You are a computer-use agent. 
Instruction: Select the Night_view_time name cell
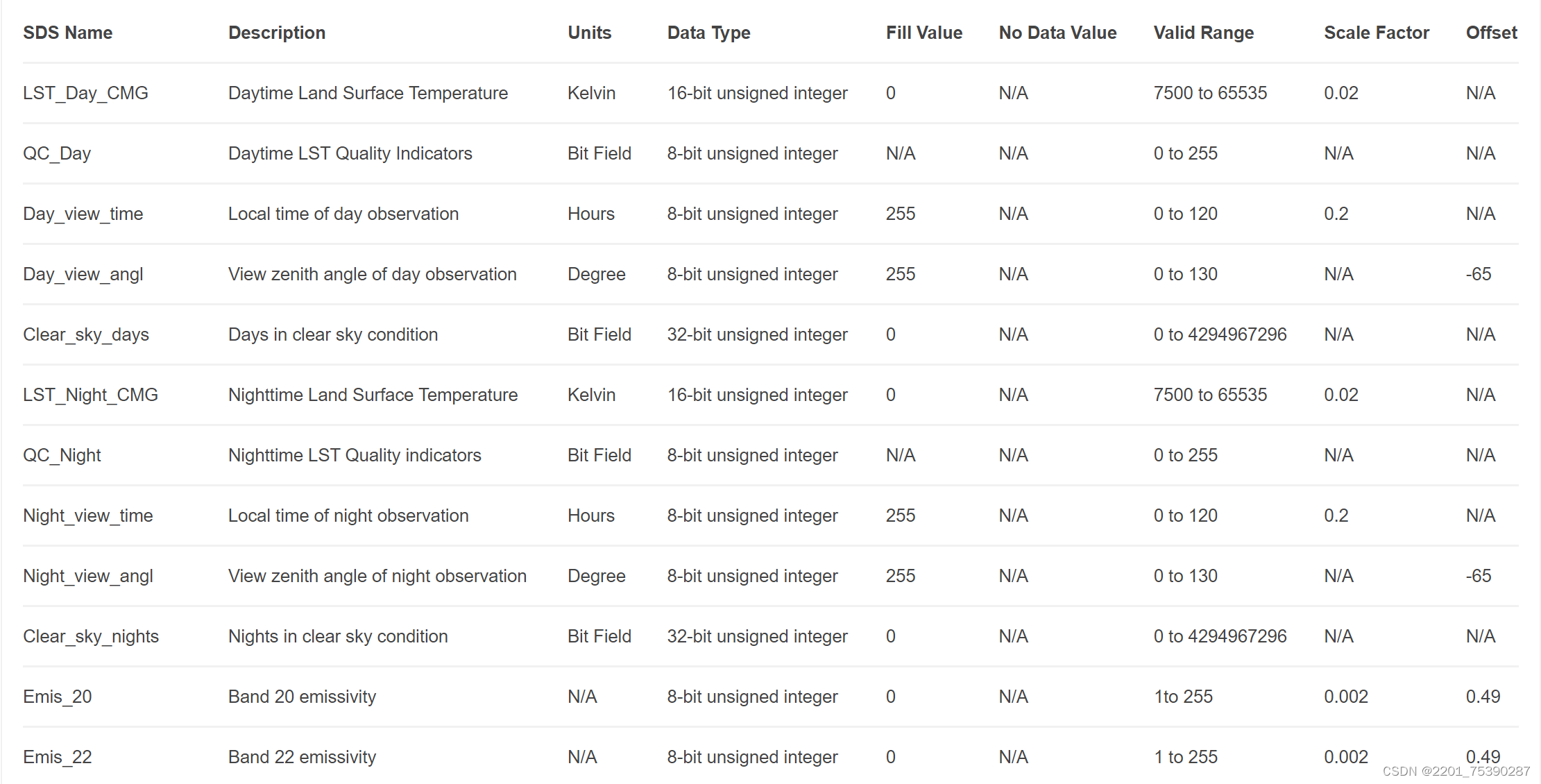click(x=87, y=515)
